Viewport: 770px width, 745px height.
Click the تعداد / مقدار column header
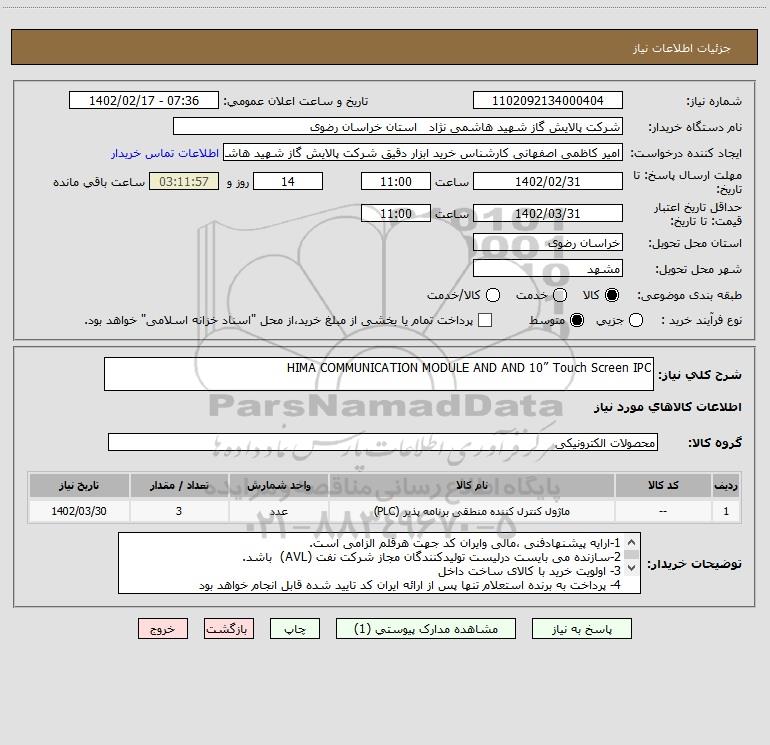click(179, 485)
